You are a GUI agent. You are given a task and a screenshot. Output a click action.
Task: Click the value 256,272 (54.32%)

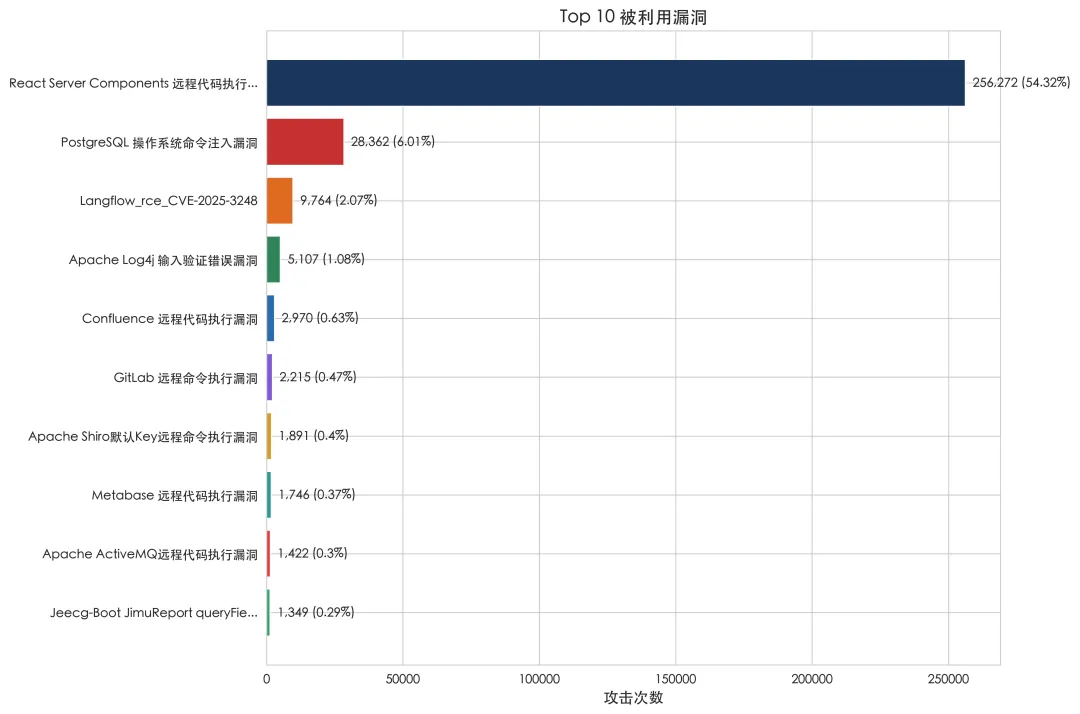(1021, 83)
